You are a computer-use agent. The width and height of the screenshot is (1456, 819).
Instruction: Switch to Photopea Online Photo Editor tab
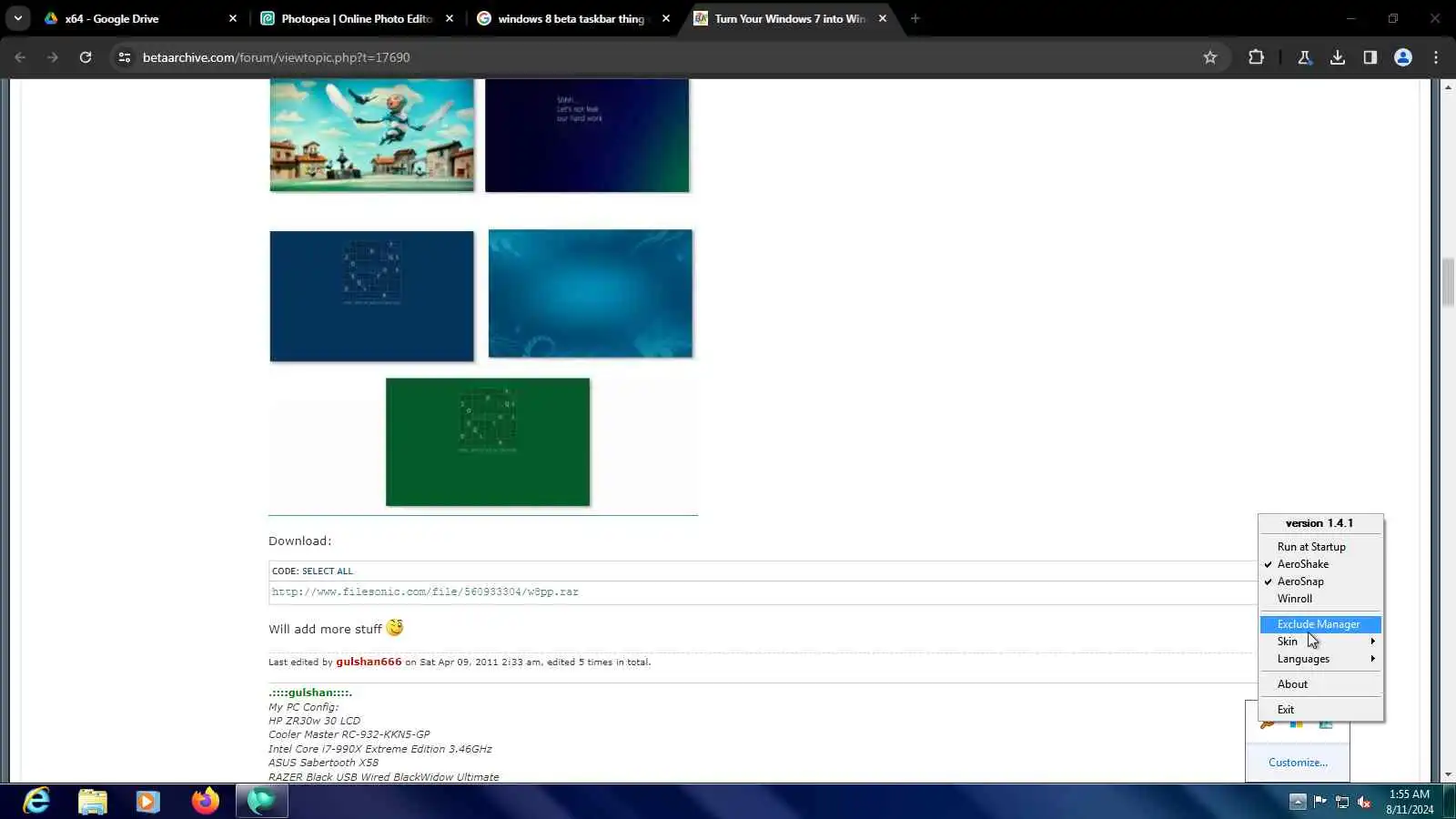point(357,18)
